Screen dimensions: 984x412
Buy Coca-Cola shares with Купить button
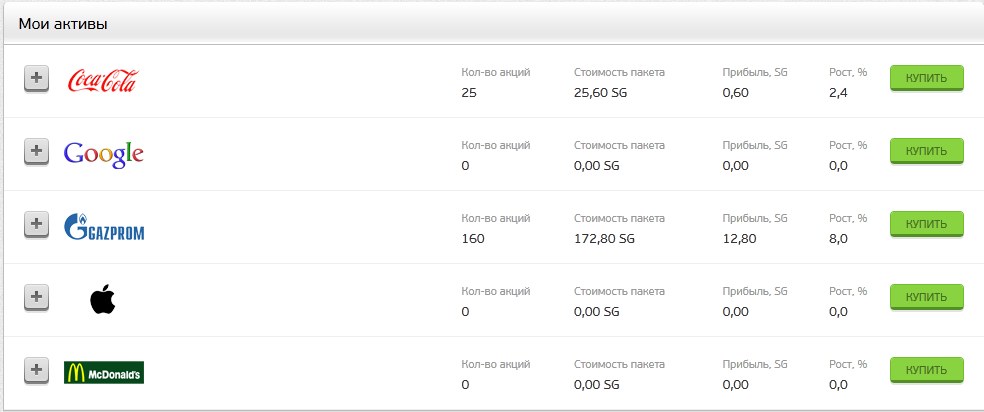coord(926,78)
